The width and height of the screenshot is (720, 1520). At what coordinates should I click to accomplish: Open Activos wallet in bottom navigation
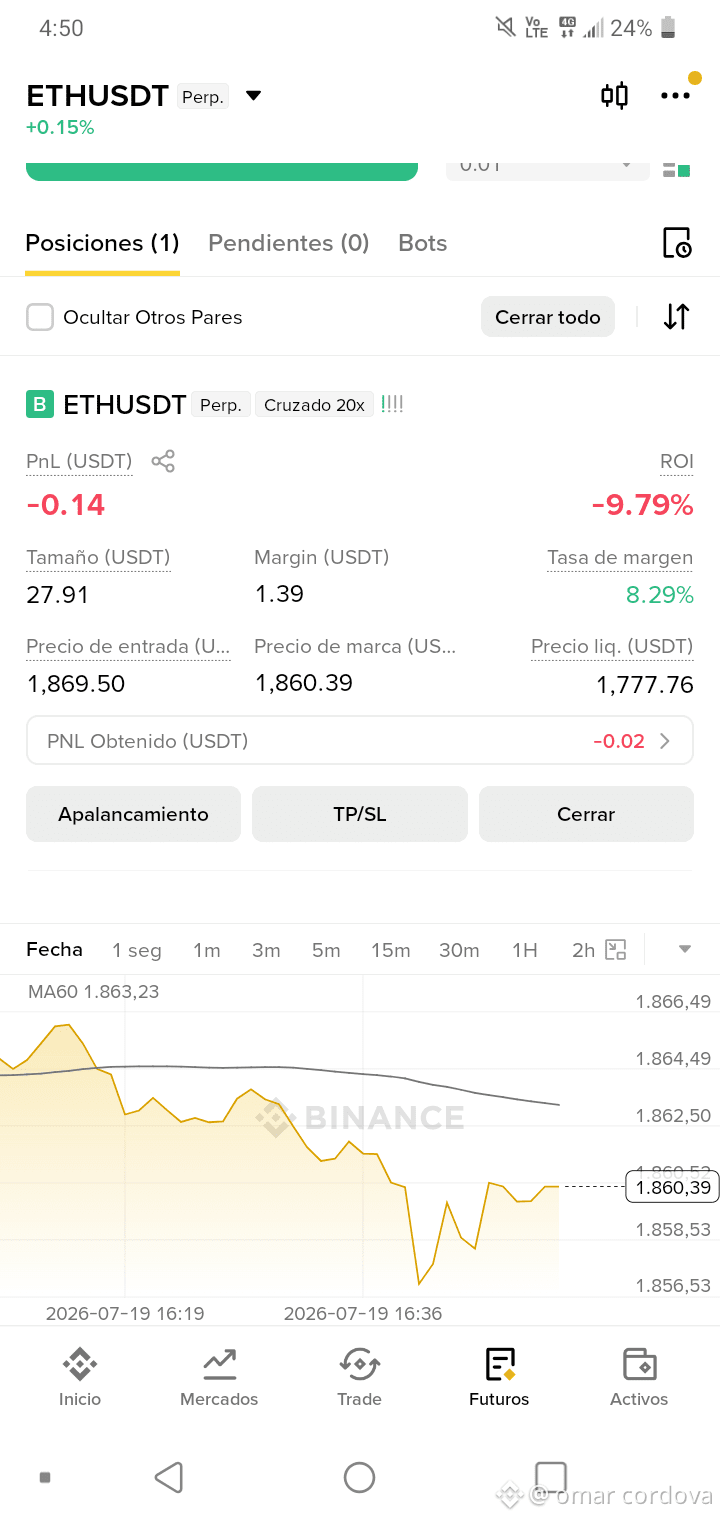tap(639, 1378)
